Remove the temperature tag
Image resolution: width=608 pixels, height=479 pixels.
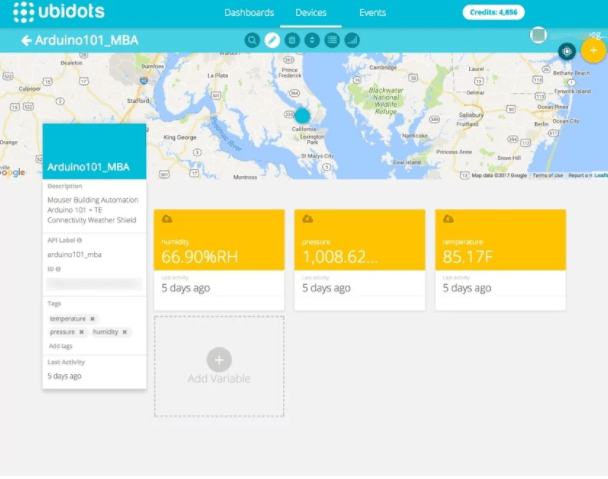click(x=92, y=319)
